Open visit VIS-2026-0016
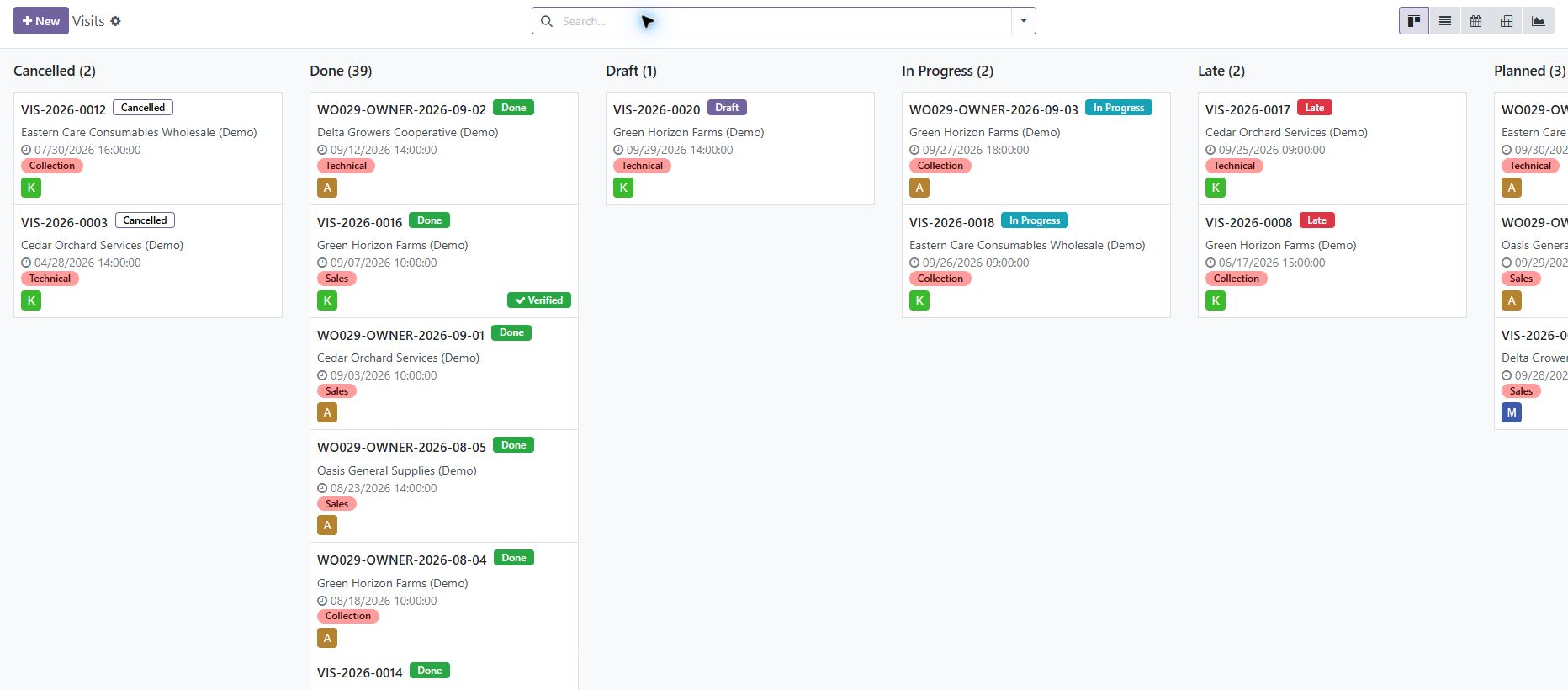Screen dimensions: 1568x690 pos(360,222)
